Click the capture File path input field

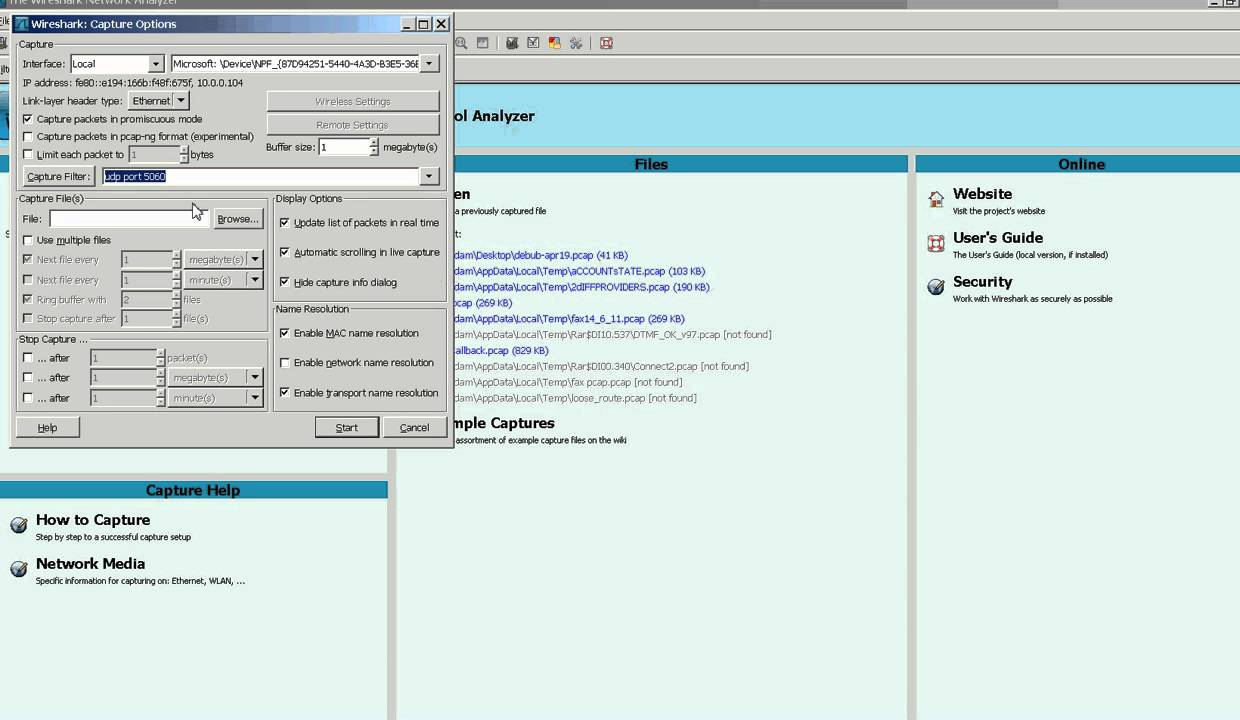tap(129, 219)
